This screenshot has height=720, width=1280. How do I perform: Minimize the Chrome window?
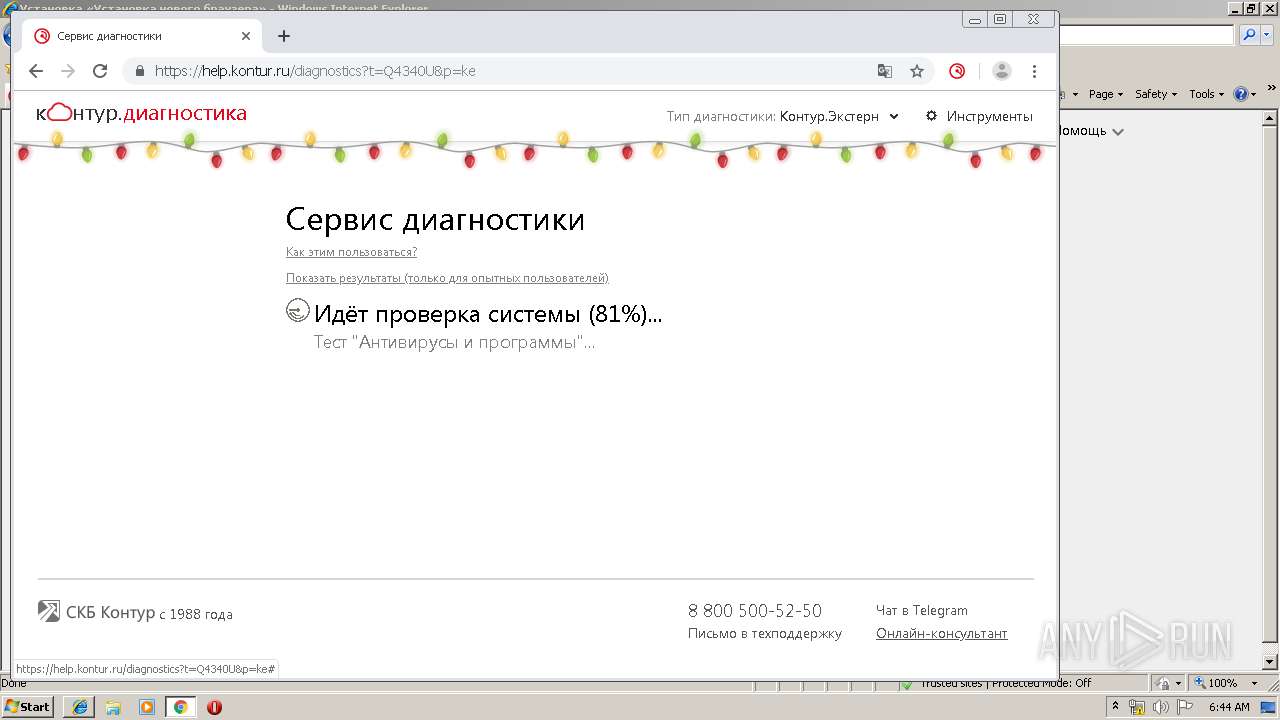tap(976, 19)
